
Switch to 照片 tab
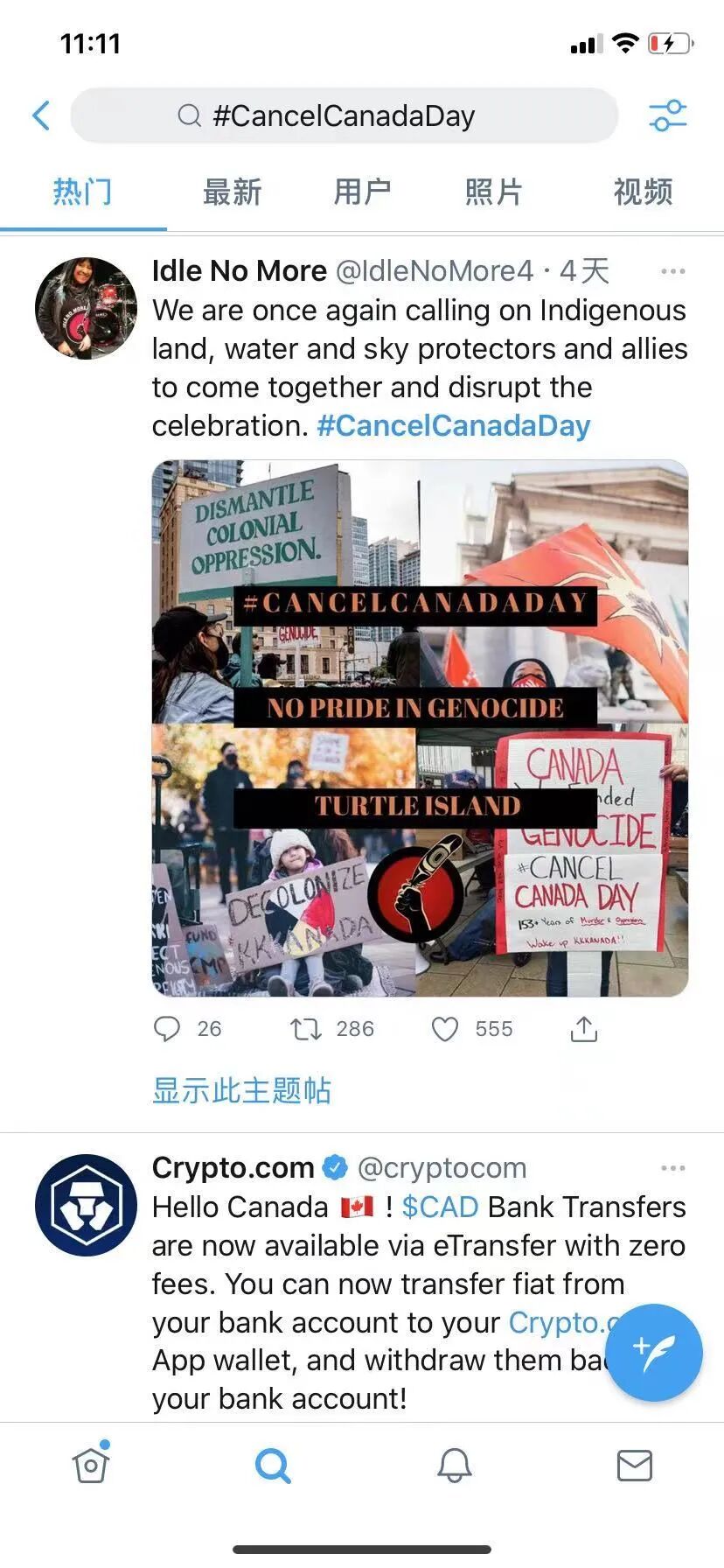click(494, 192)
